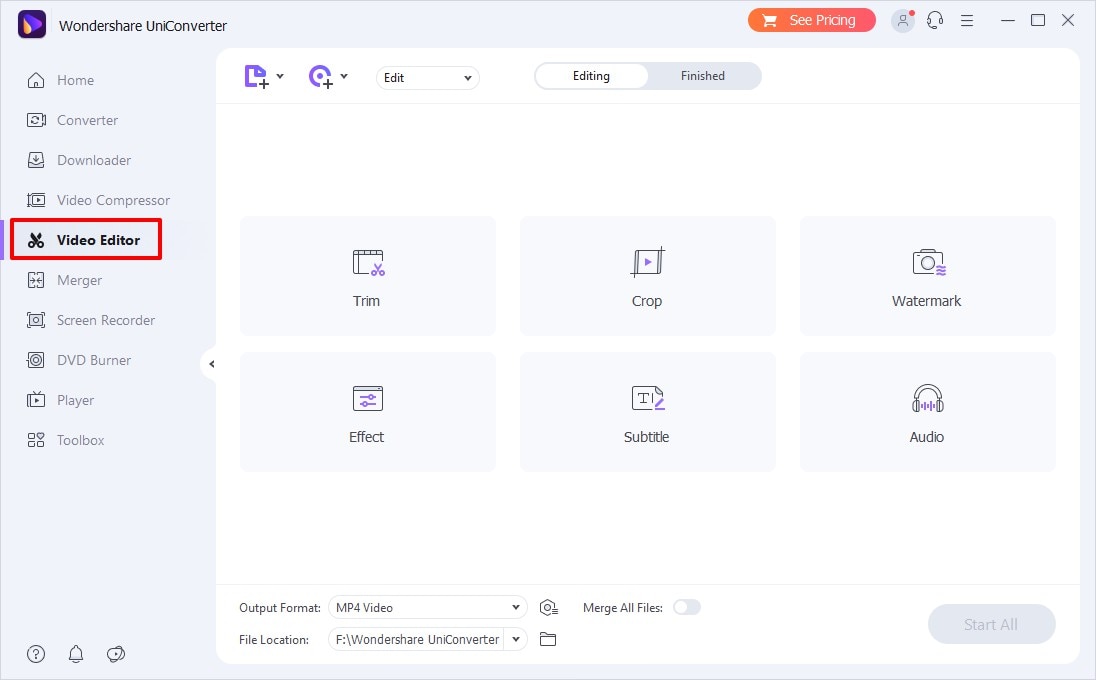Open the Effect tool card

[x=368, y=412]
